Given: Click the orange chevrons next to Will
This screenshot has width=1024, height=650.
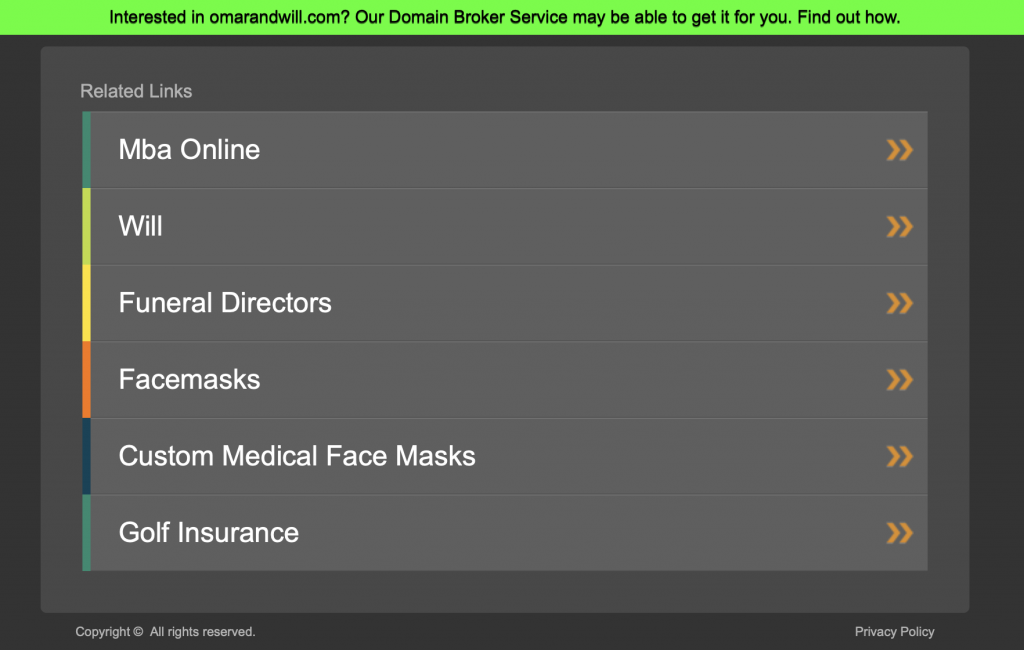Looking at the screenshot, I should (899, 227).
